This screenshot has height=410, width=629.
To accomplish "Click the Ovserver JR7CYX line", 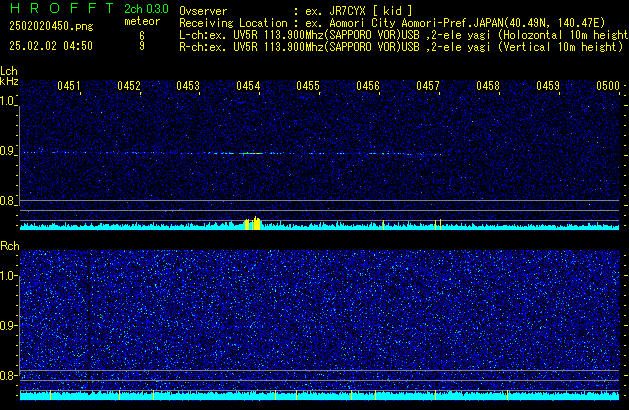I will [296, 11].
